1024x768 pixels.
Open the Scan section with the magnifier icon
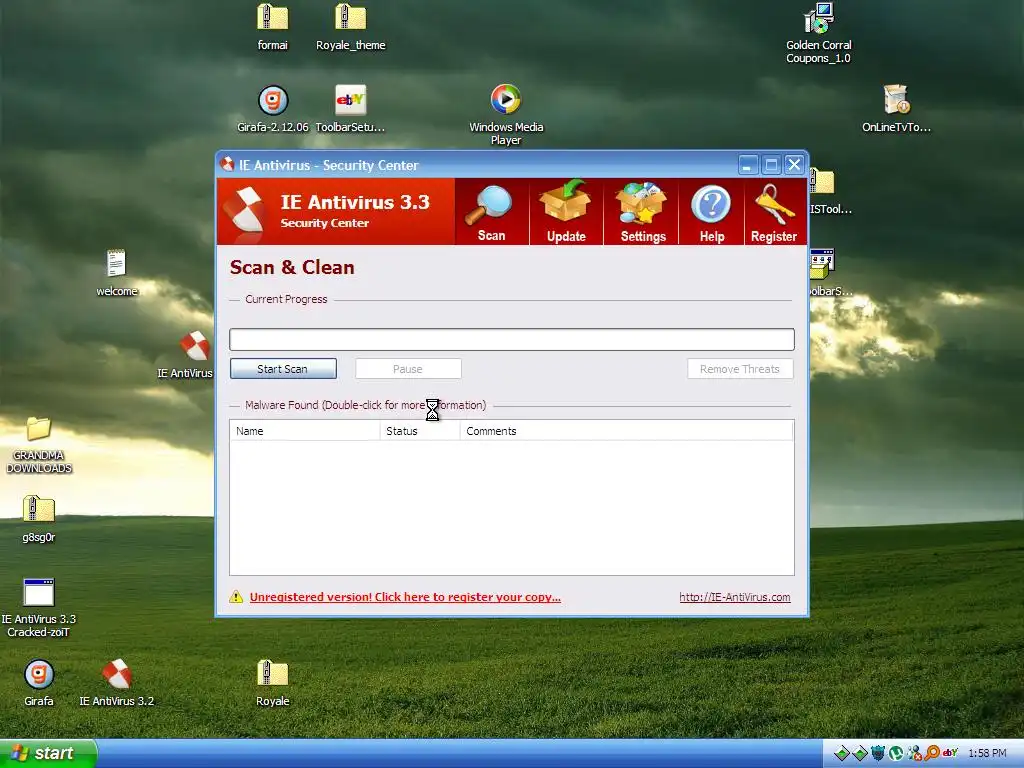[491, 212]
